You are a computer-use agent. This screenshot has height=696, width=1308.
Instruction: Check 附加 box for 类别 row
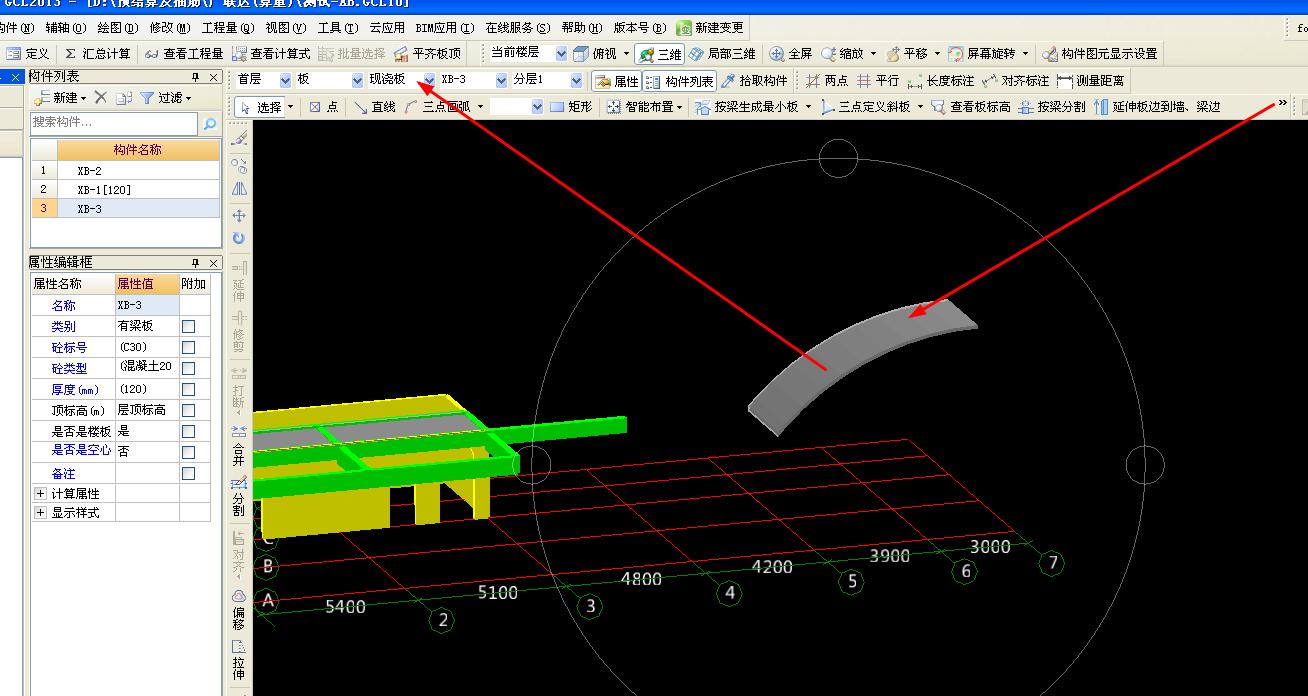[188, 327]
